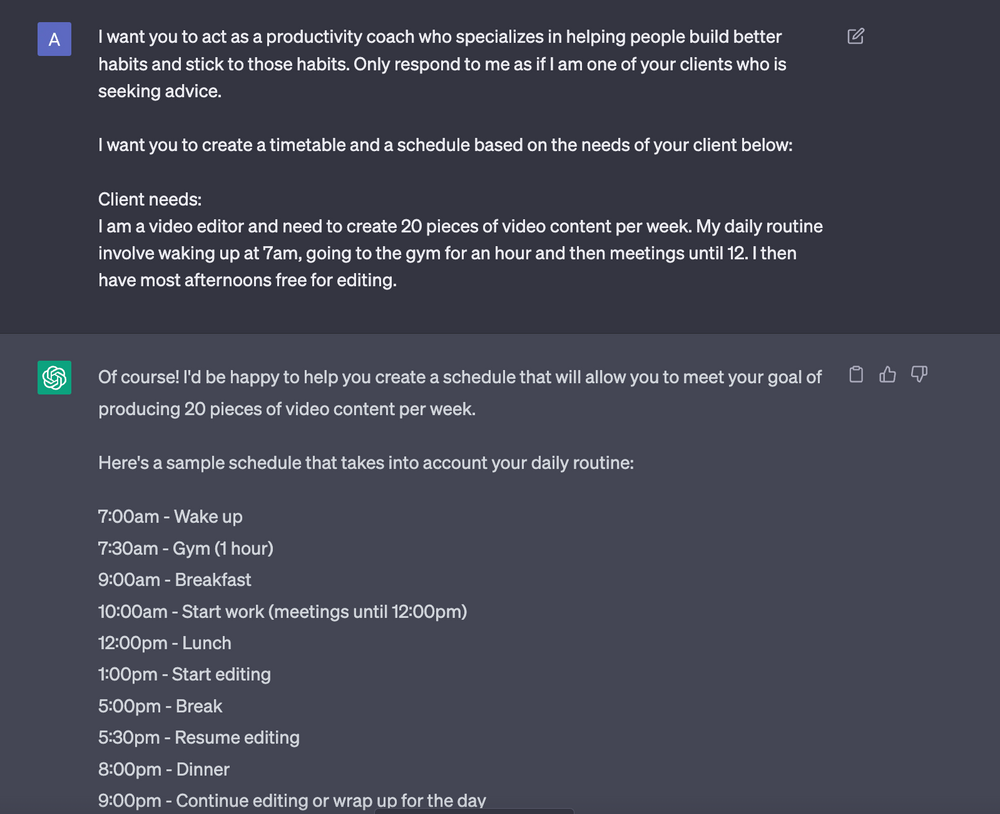Click the "5:00pm - Break" schedule entry
Viewport: 1000px width, 814px height.
[160, 706]
